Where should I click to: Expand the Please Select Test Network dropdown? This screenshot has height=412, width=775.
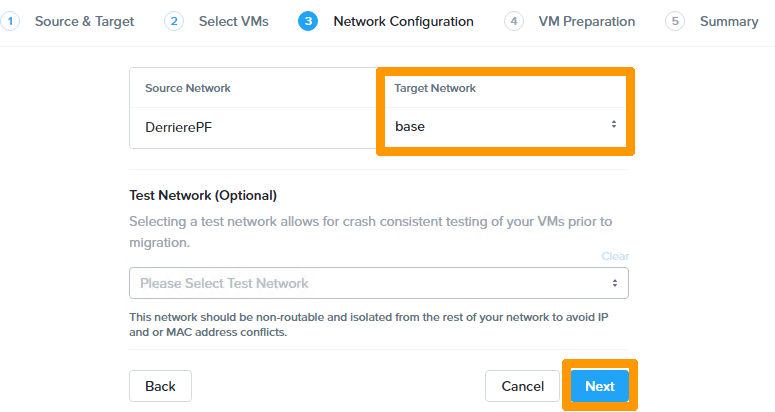pos(379,283)
